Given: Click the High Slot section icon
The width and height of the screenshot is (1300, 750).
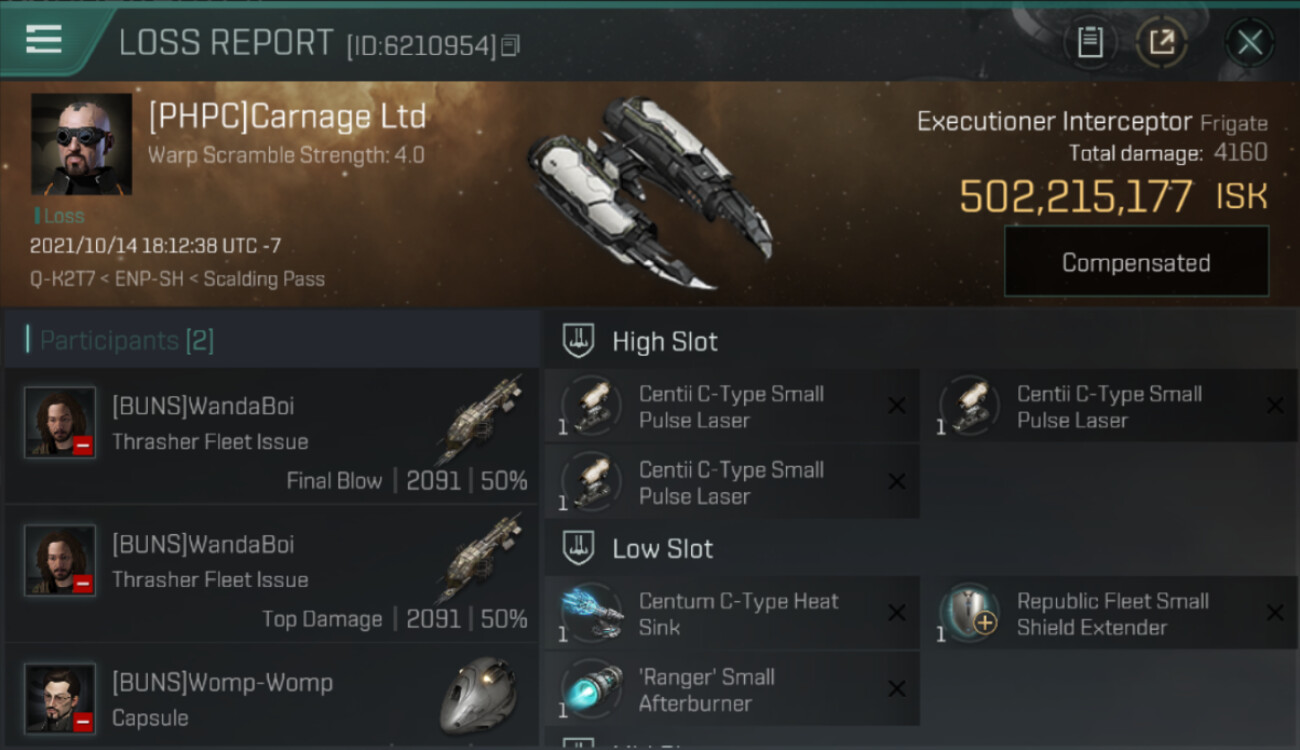Looking at the screenshot, I should pyautogui.click(x=579, y=341).
